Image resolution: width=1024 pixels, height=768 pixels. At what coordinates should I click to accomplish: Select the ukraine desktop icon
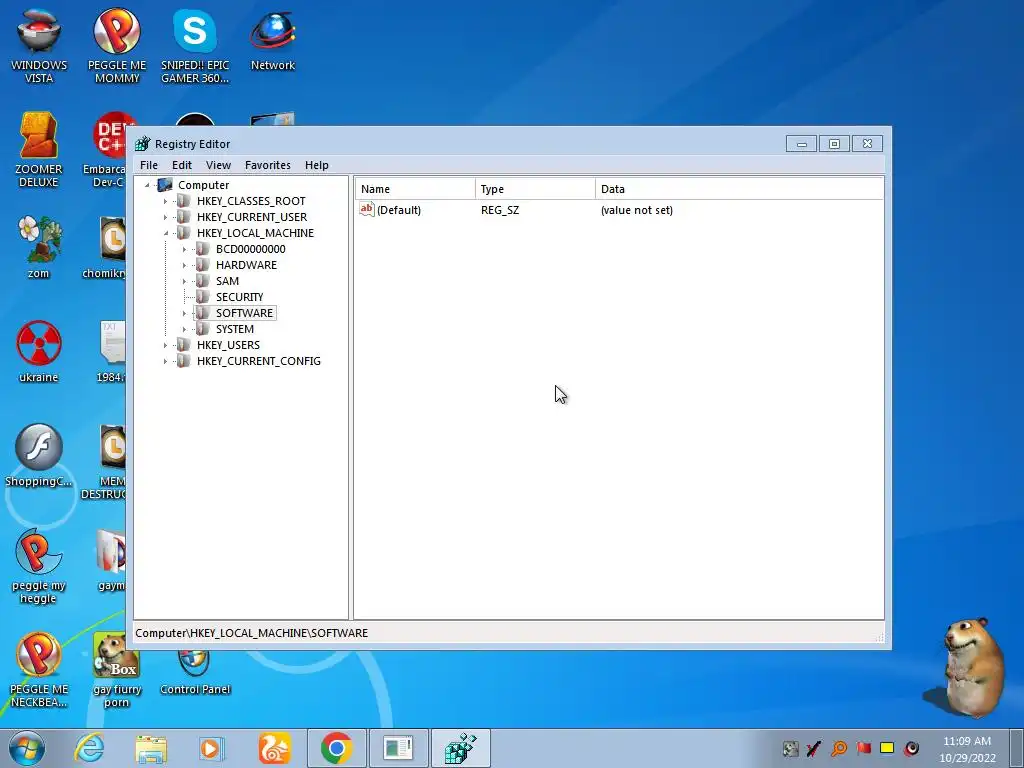pyautogui.click(x=39, y=351)
